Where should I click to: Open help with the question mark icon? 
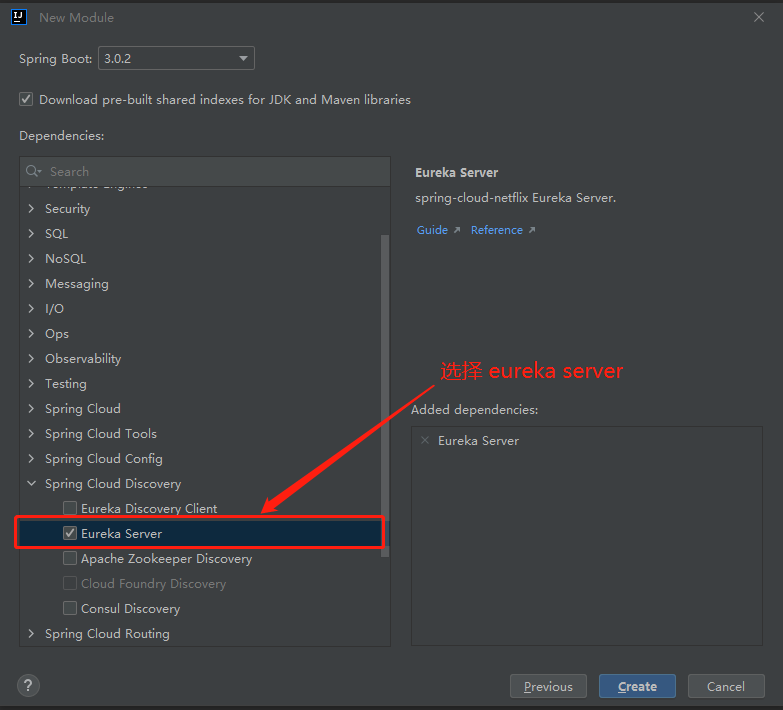tap(28, 685)
